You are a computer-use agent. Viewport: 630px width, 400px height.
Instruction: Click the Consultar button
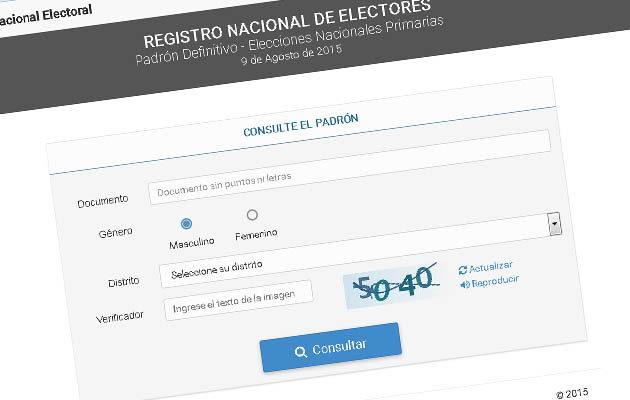coord(331,347)
